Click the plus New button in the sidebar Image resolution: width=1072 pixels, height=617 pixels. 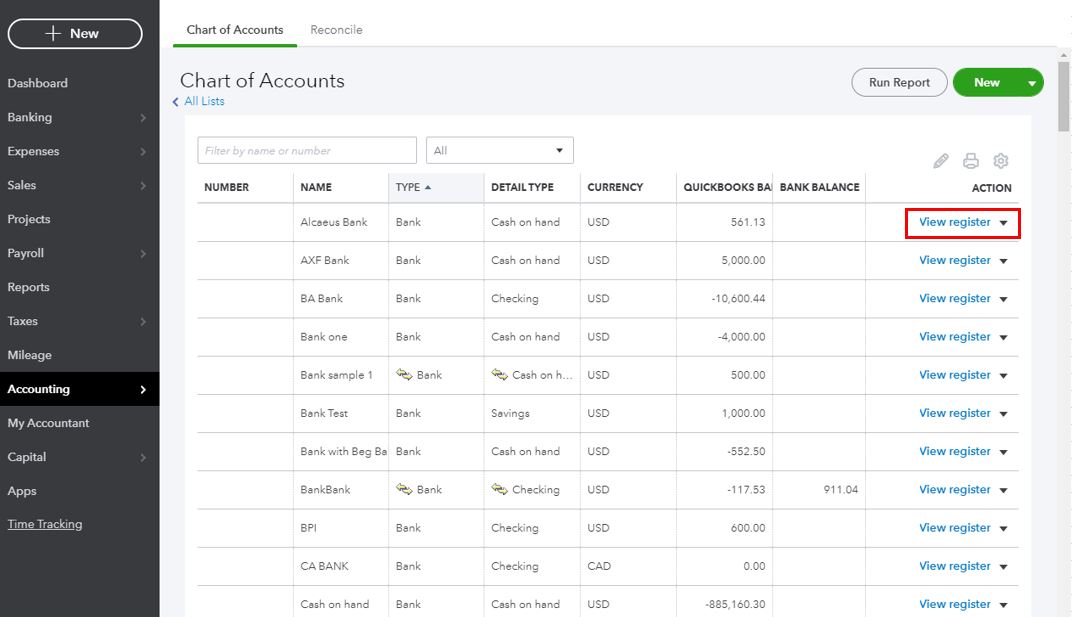point(75,34)
